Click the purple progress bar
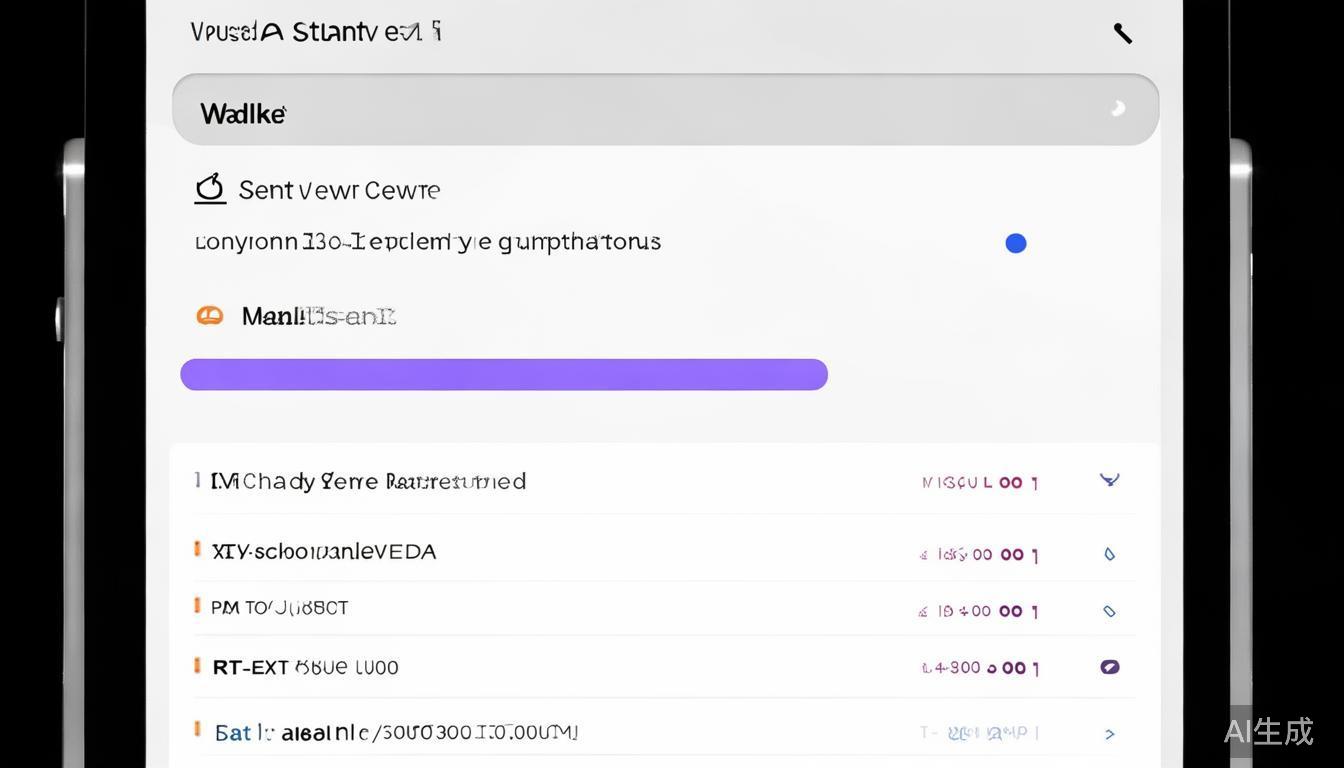Image resolution: width=1344 pixels, height=768 pixels. (x=504, y=375)
